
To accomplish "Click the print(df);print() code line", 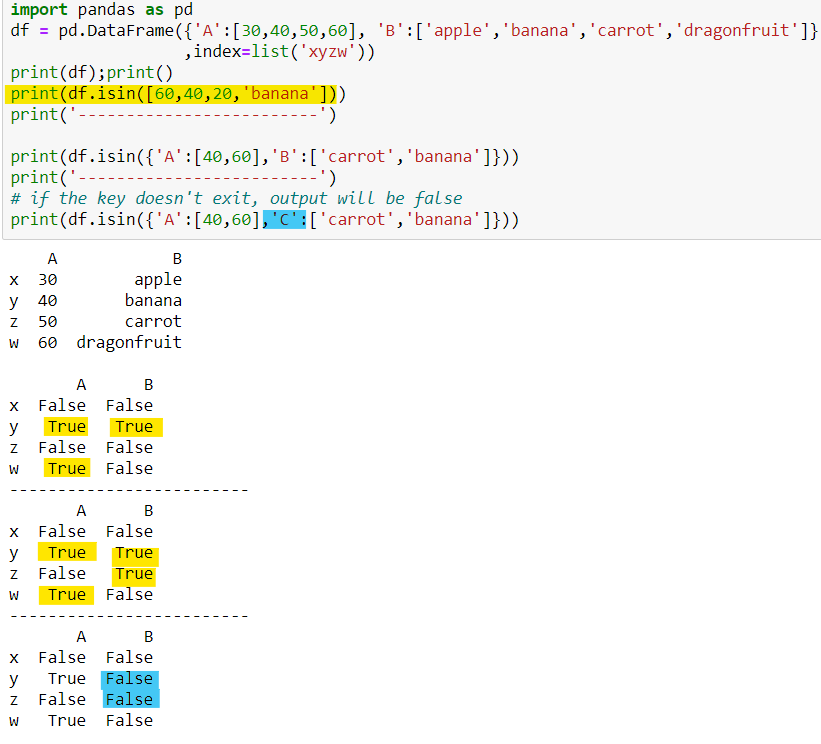I will coord(92,72).
